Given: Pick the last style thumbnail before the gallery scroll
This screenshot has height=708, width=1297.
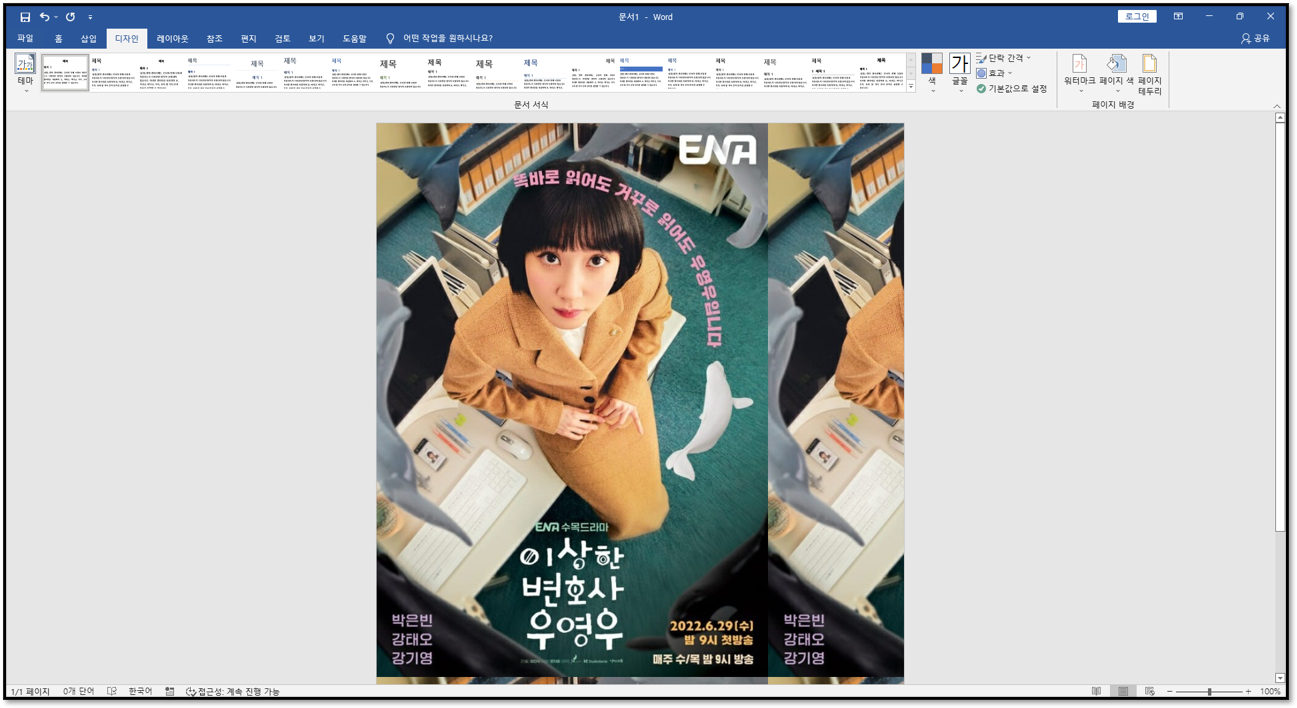Looking at the screenshot, I should coord(881,73).
